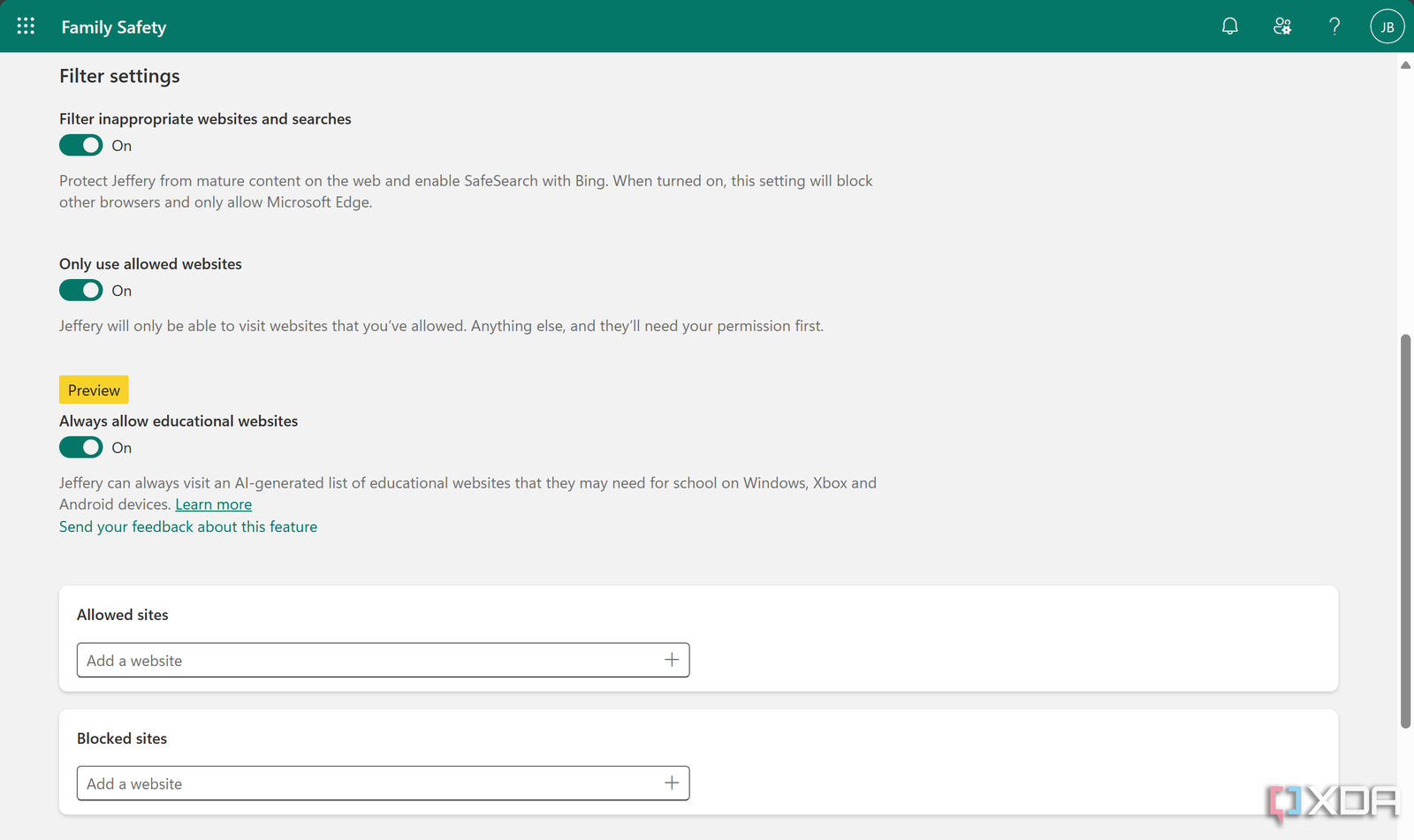Open the family members settings icon

point(1281,26)
